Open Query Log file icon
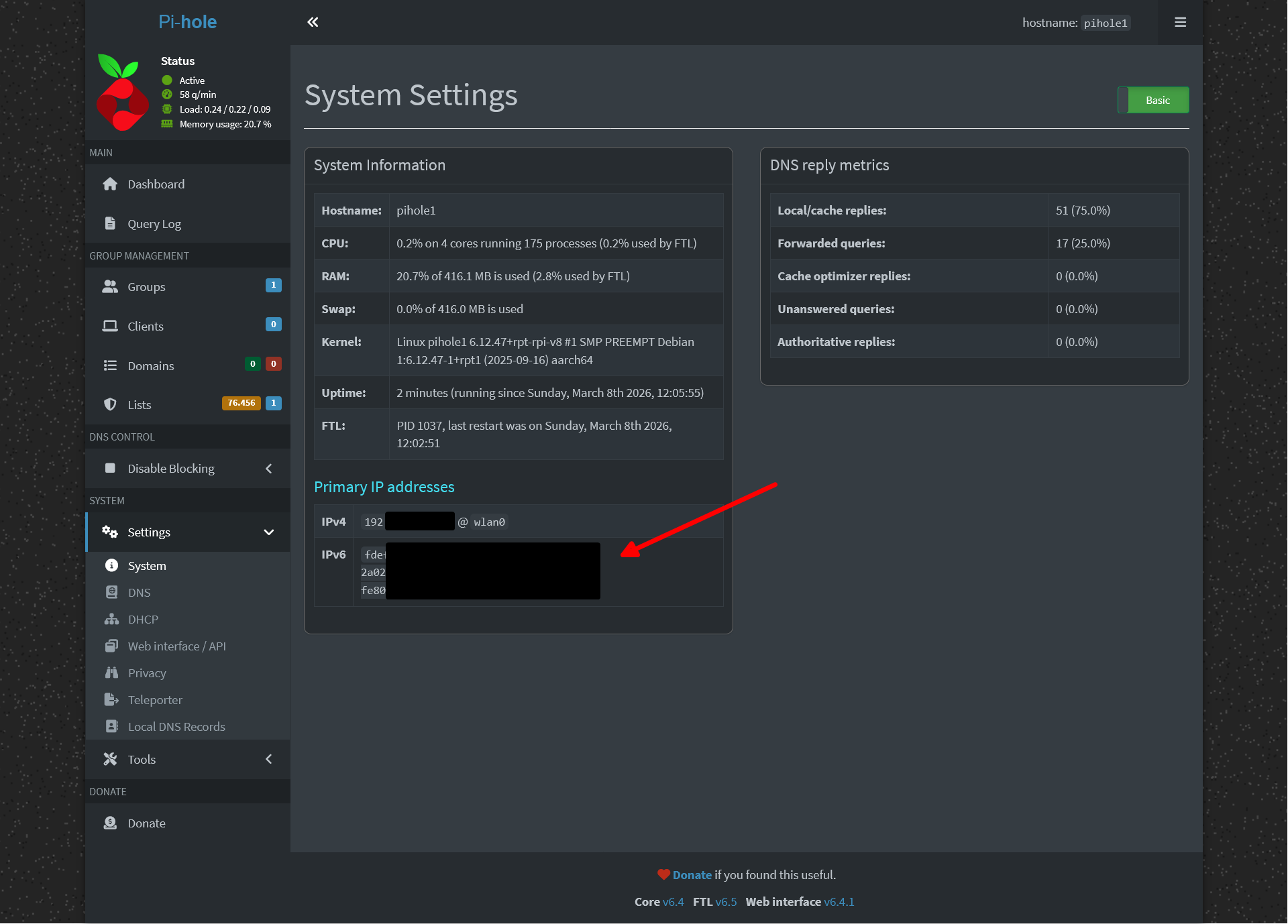Viewport: 1288px width, 924px height. point(110,223)
